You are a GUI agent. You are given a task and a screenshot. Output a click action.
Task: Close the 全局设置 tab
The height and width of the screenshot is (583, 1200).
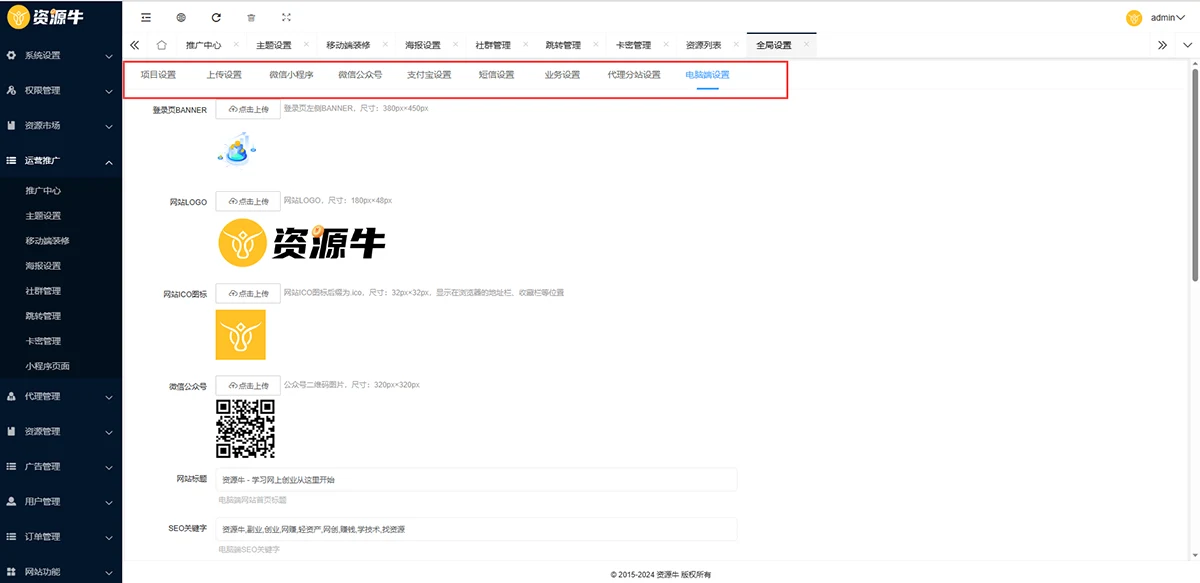point(807,45)
